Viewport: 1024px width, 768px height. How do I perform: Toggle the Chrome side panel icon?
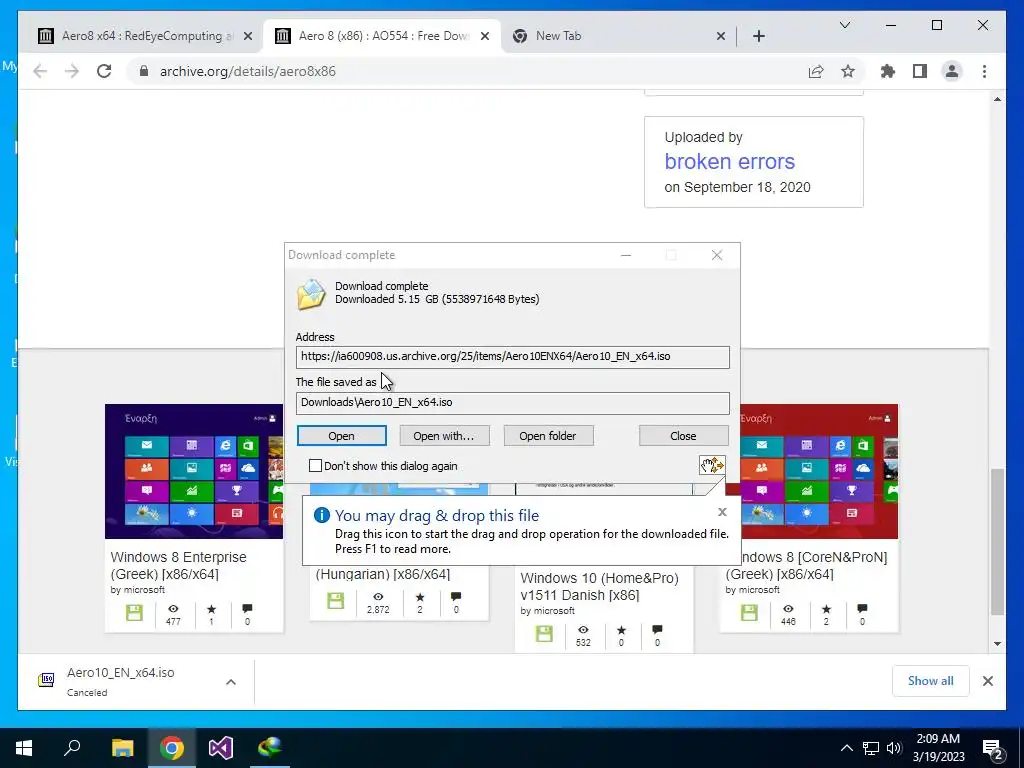[920, 71]
